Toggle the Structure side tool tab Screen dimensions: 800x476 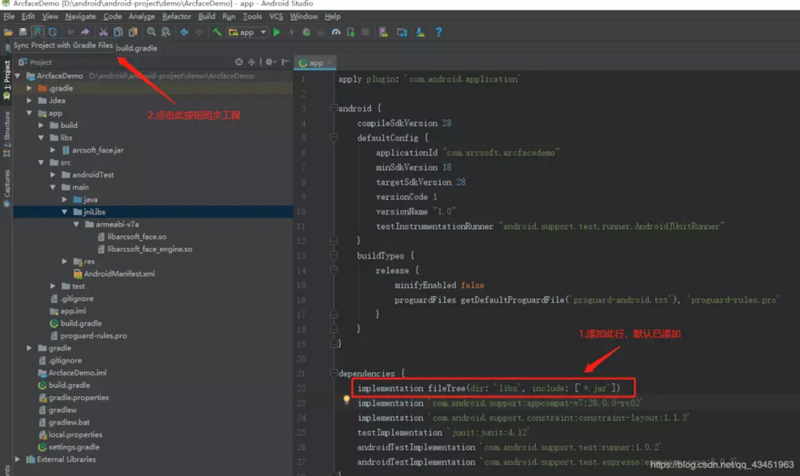pos(7,134)
